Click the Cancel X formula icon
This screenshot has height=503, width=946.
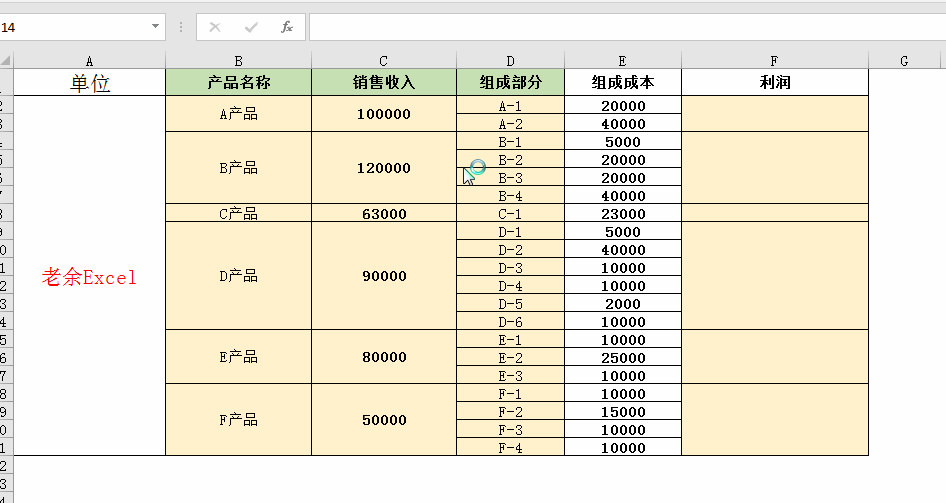(215, 27)
